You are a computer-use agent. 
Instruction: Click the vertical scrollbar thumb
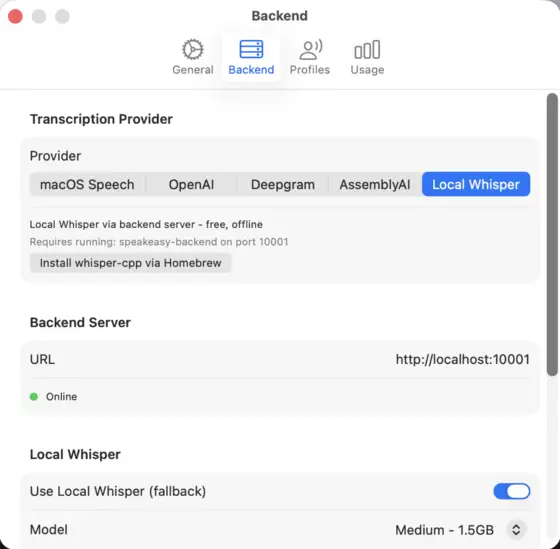pos(552,235)
